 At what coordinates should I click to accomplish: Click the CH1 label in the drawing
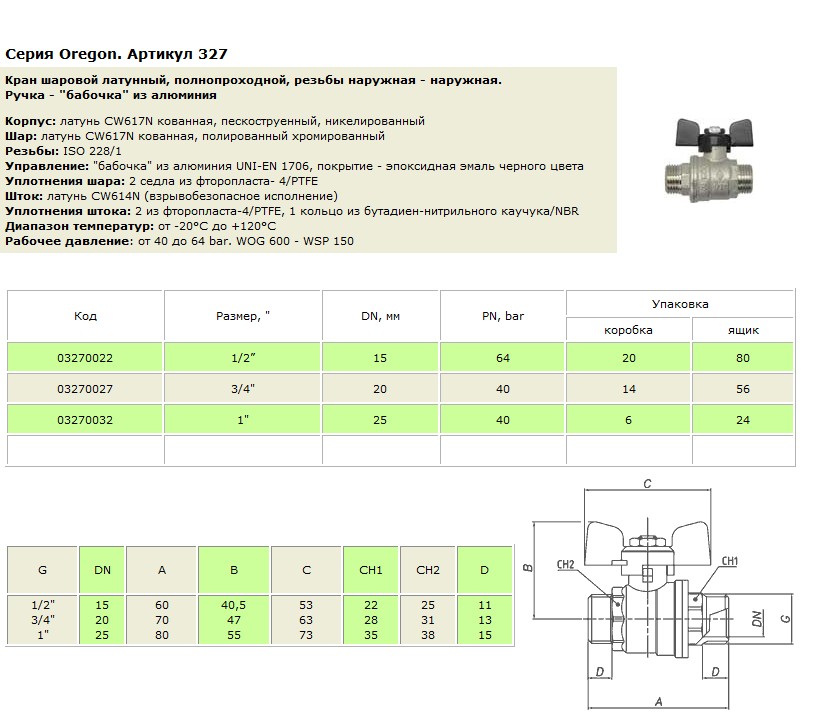(x=730, y=559)
